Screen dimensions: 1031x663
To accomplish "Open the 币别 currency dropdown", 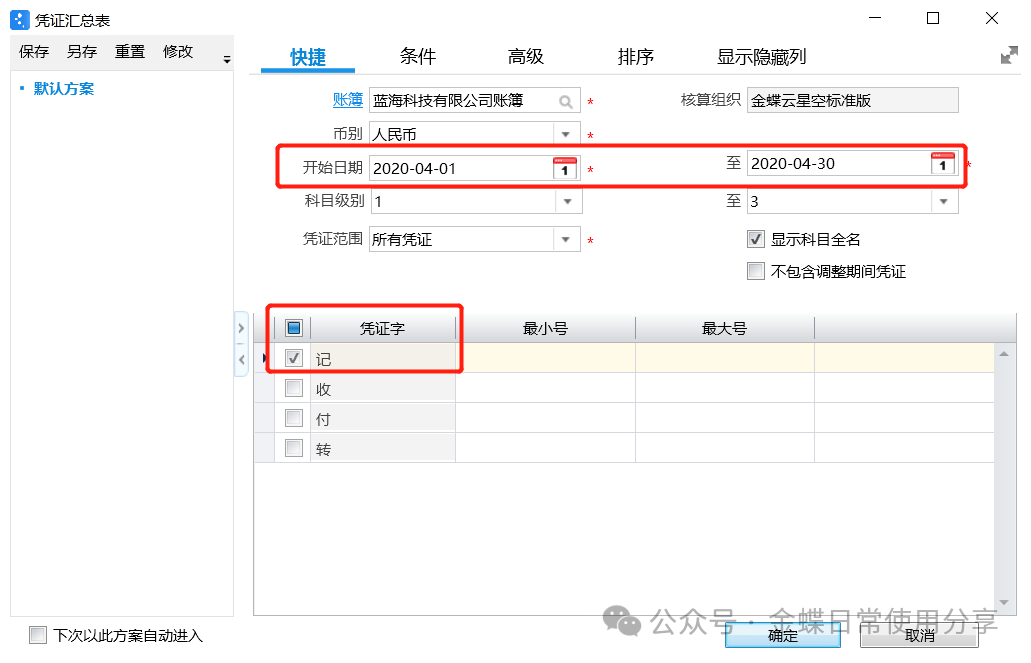I will coord(566,134).
